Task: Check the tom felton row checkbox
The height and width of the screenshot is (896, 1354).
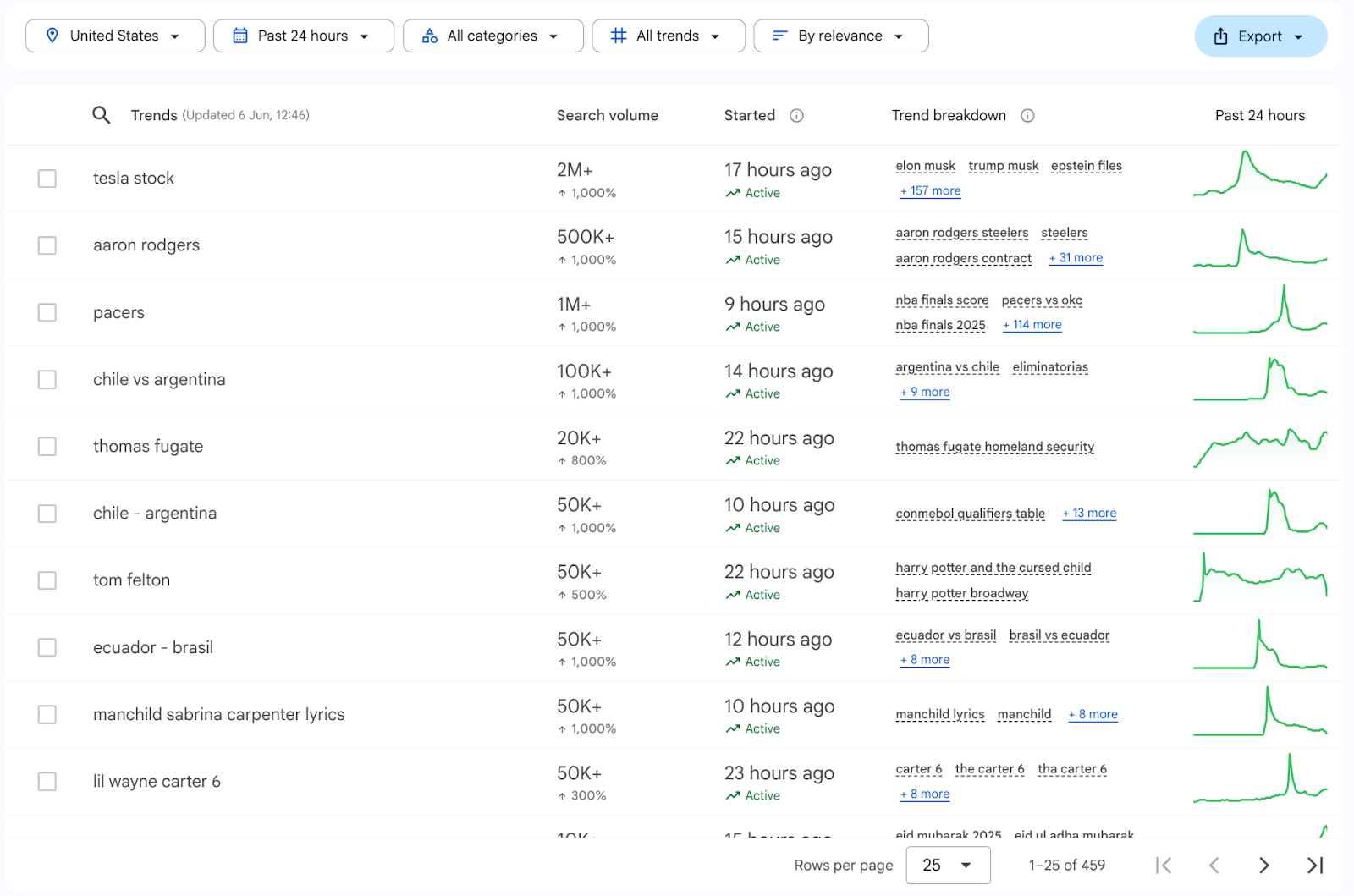Action: pos(47,580)
